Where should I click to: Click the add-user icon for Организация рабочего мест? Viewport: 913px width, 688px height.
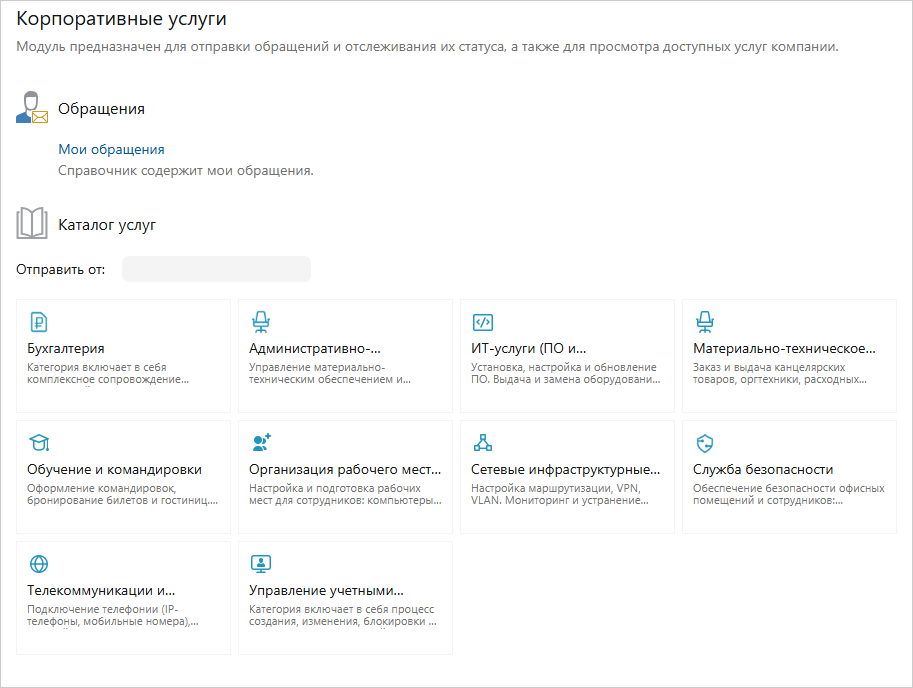261,443
